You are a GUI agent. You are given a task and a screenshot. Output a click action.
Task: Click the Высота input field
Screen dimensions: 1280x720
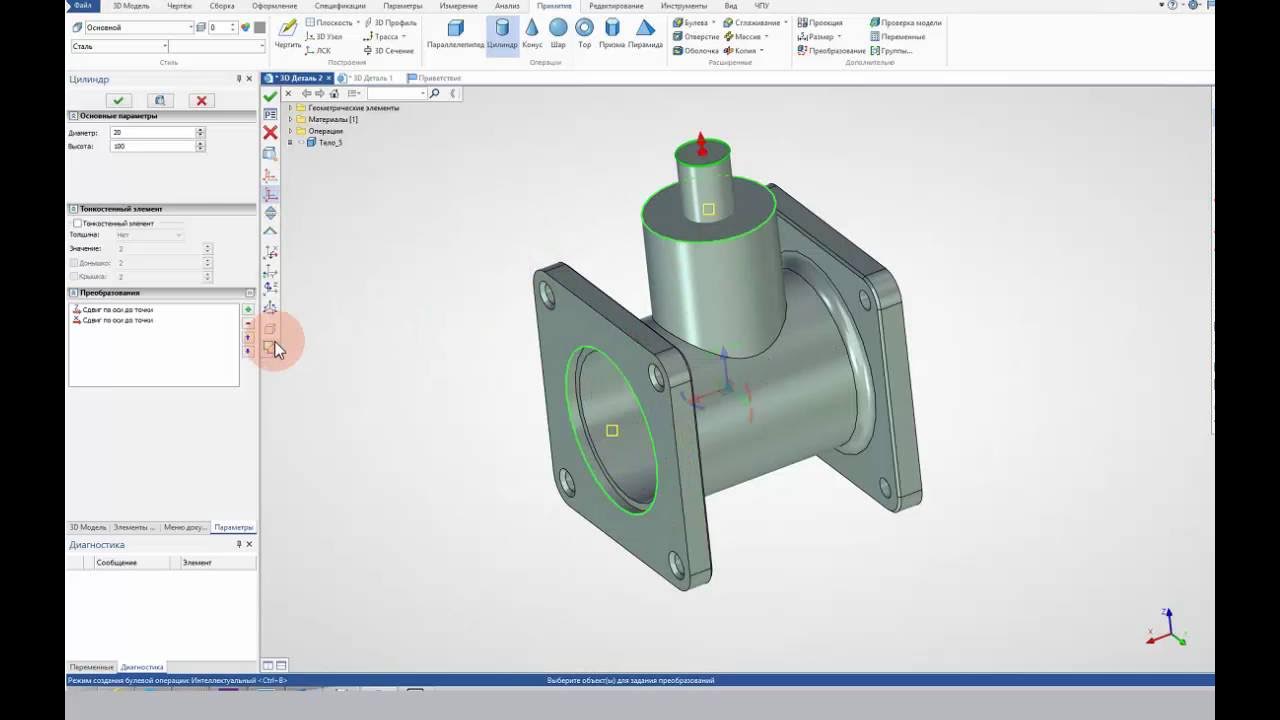[152, 146]
